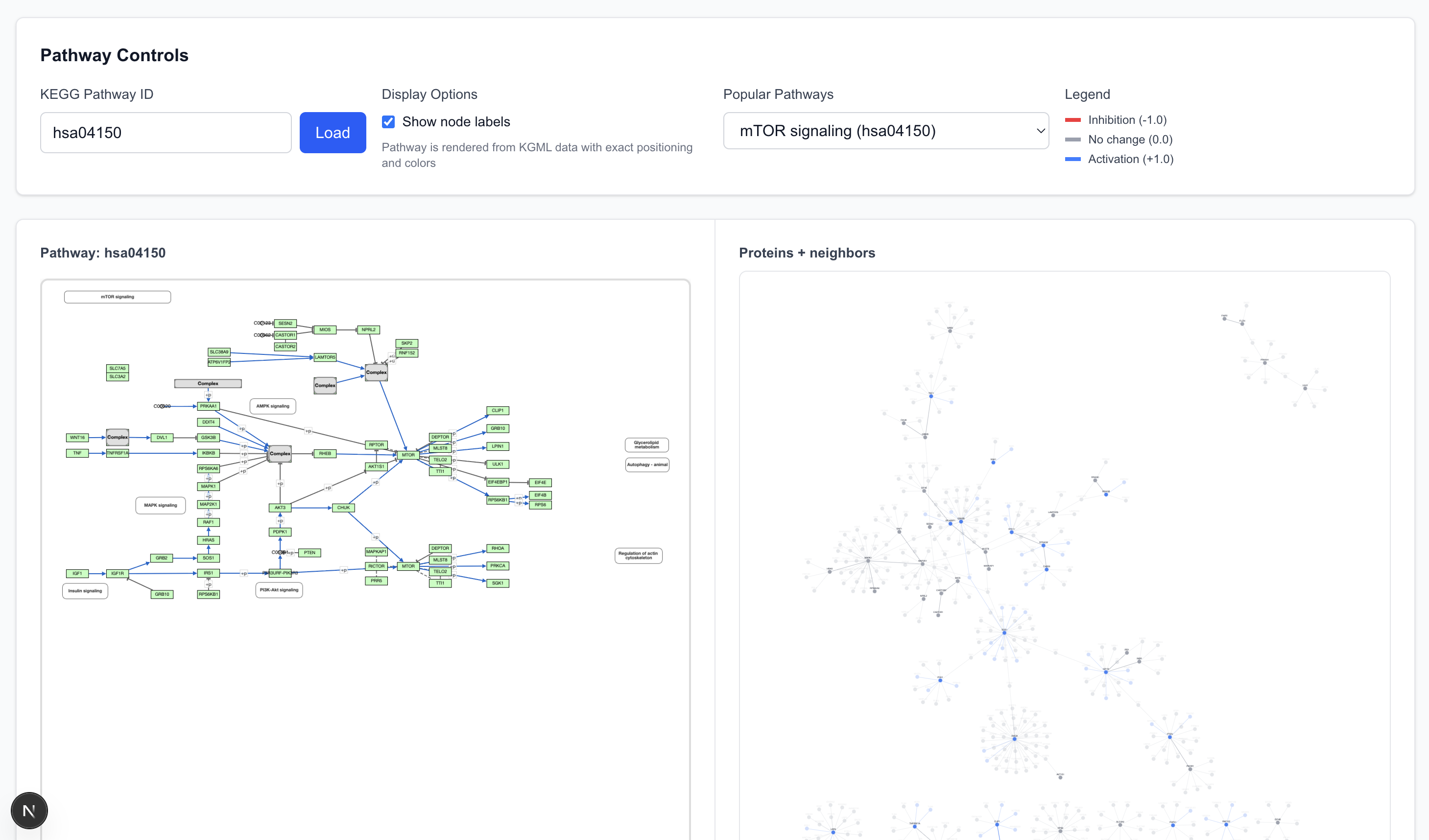Open the Popular Pathways dropdown

click(x=886, y=131)
